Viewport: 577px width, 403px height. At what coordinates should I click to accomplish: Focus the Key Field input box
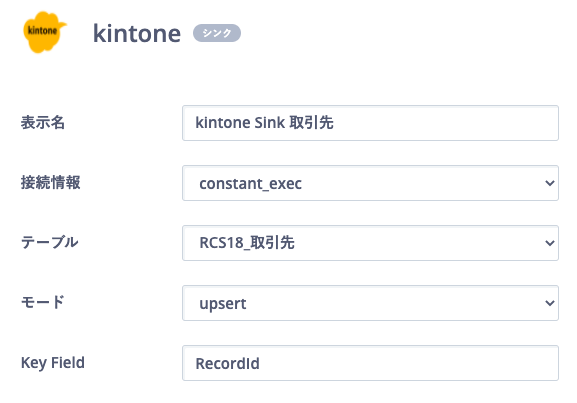(370, 363)
